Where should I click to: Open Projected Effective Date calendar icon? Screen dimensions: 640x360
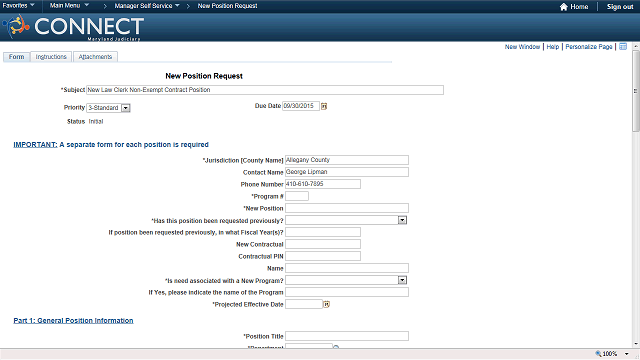pyautogui.click(x=327, y=304)
